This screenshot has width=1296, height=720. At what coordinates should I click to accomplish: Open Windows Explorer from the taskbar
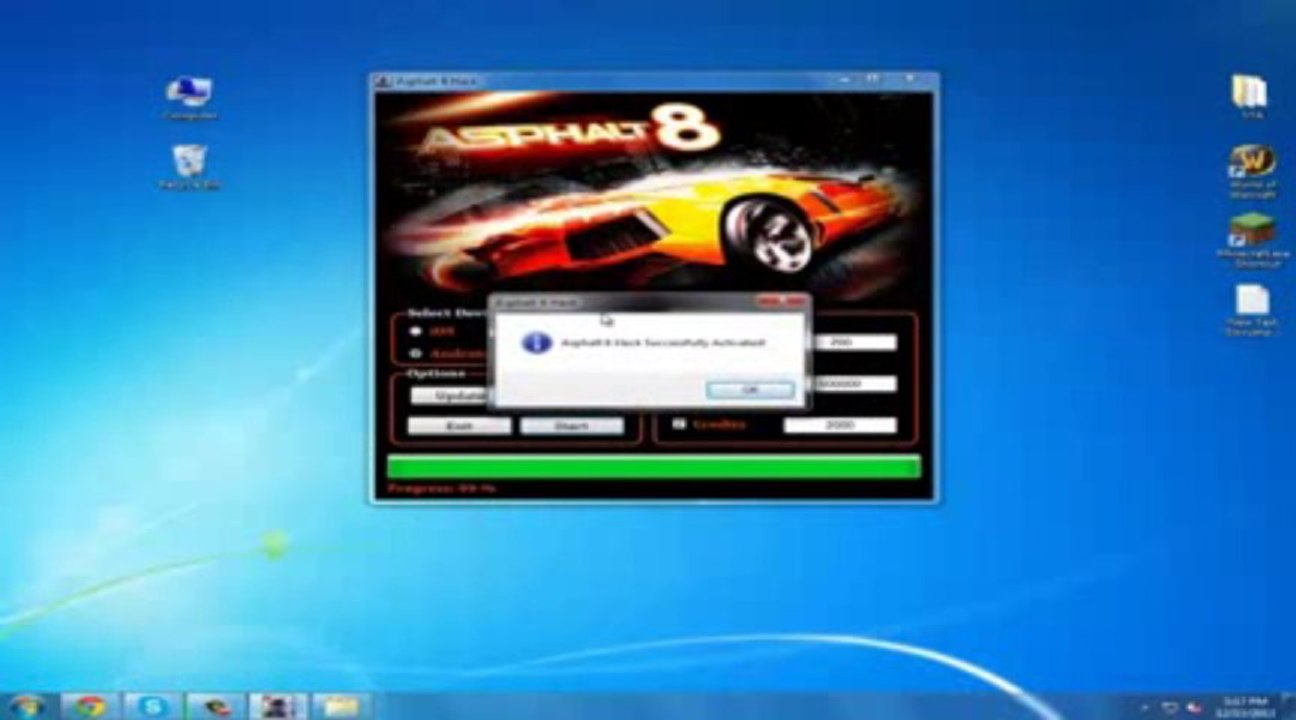coord(340,706)
